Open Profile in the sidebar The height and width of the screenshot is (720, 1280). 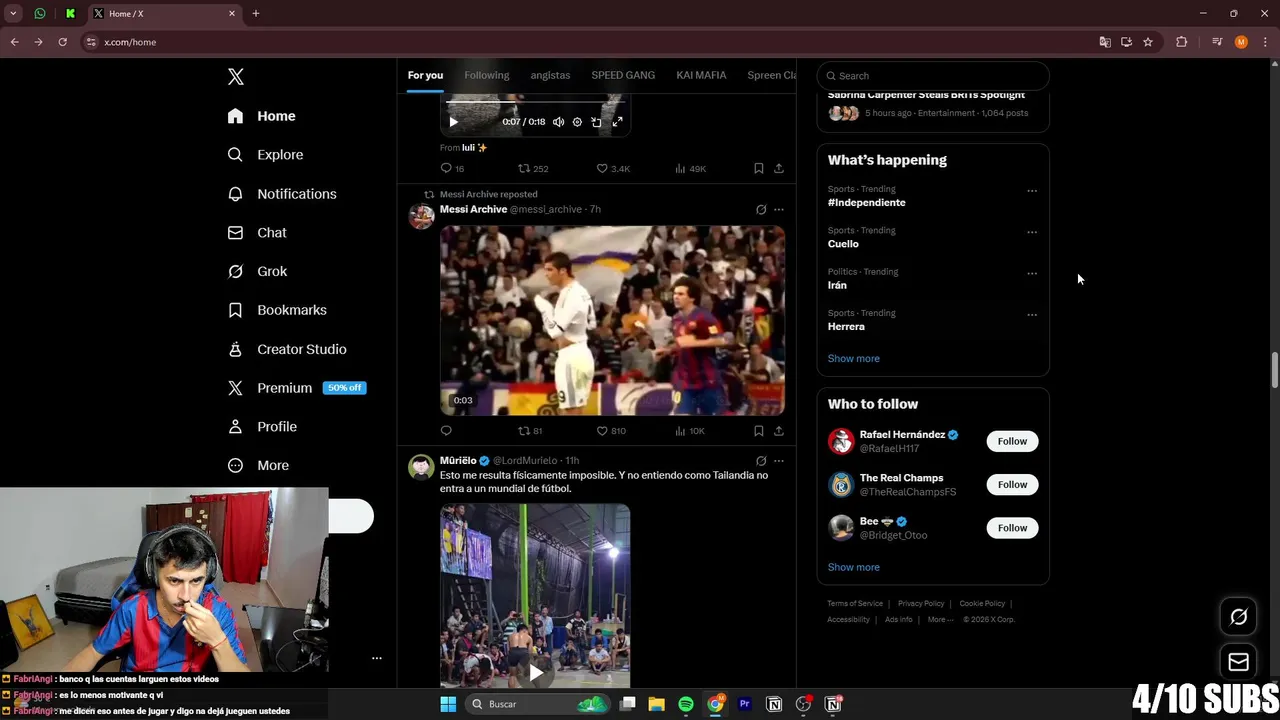[x=262, y=427]
